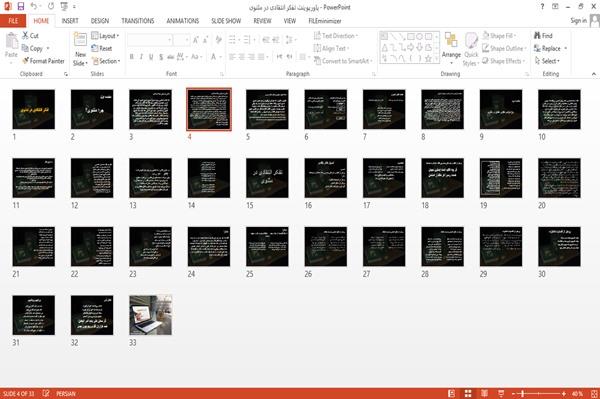Click the zoom out minus button

pyautogui.click(x=514, y=394)
